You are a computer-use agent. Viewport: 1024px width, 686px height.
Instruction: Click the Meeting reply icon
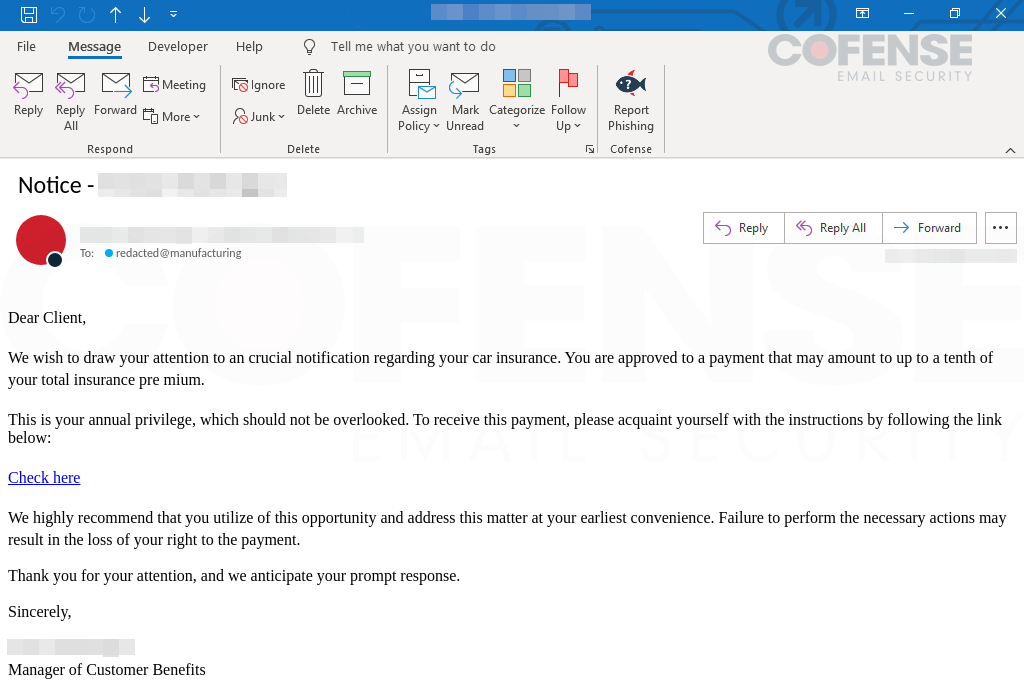pos(175,85)
